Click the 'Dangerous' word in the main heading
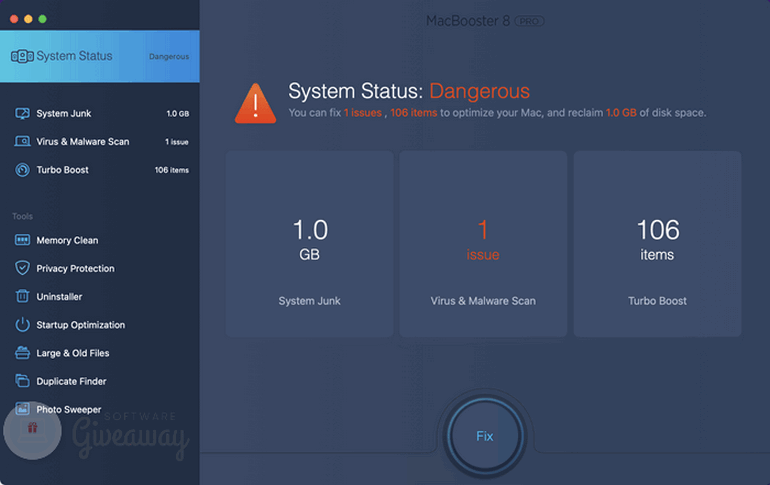770x485 pixels. pyautogui.click(x=479, y=91)
